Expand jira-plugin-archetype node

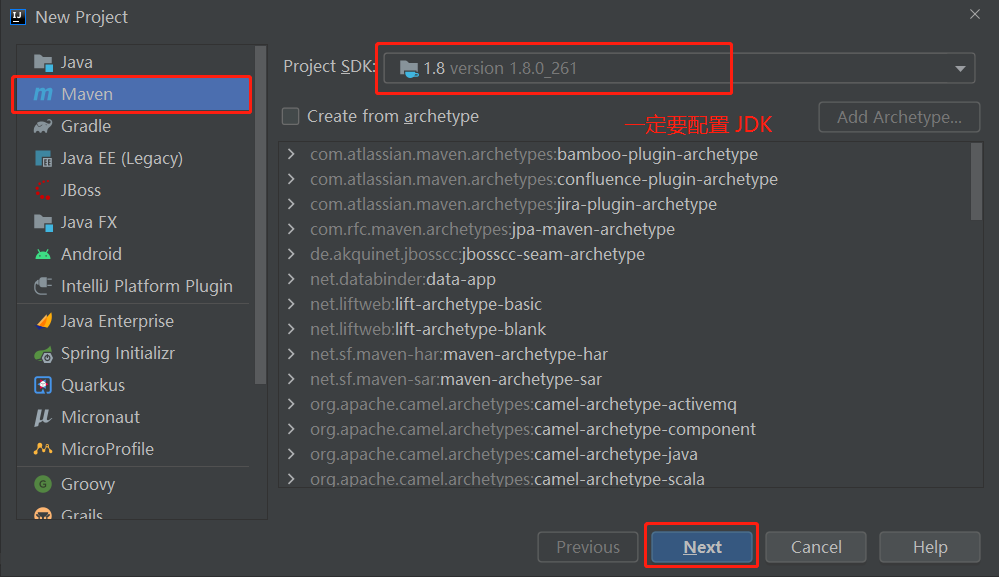tap(291, 204)
